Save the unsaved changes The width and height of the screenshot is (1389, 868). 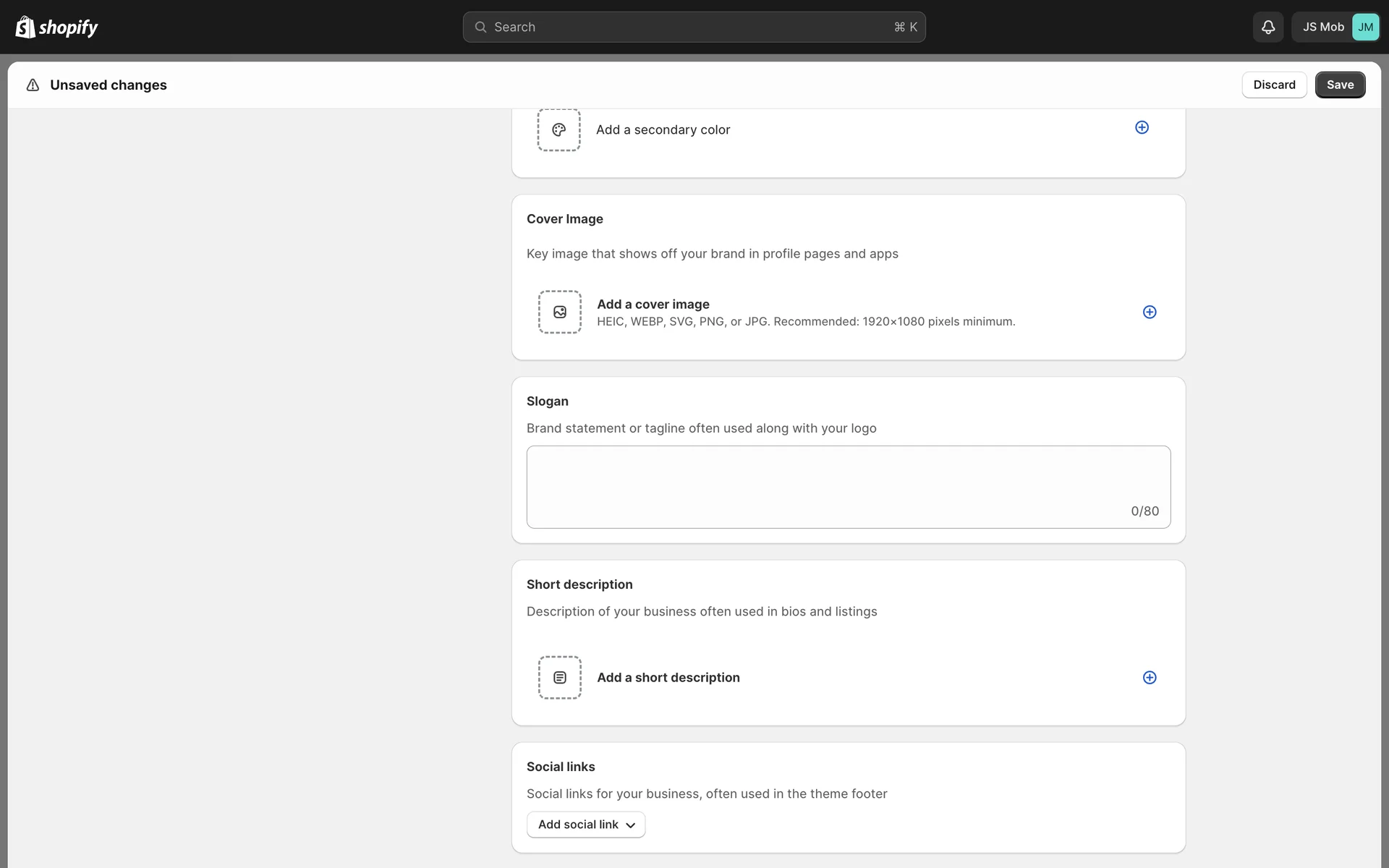click(1339, 85)
